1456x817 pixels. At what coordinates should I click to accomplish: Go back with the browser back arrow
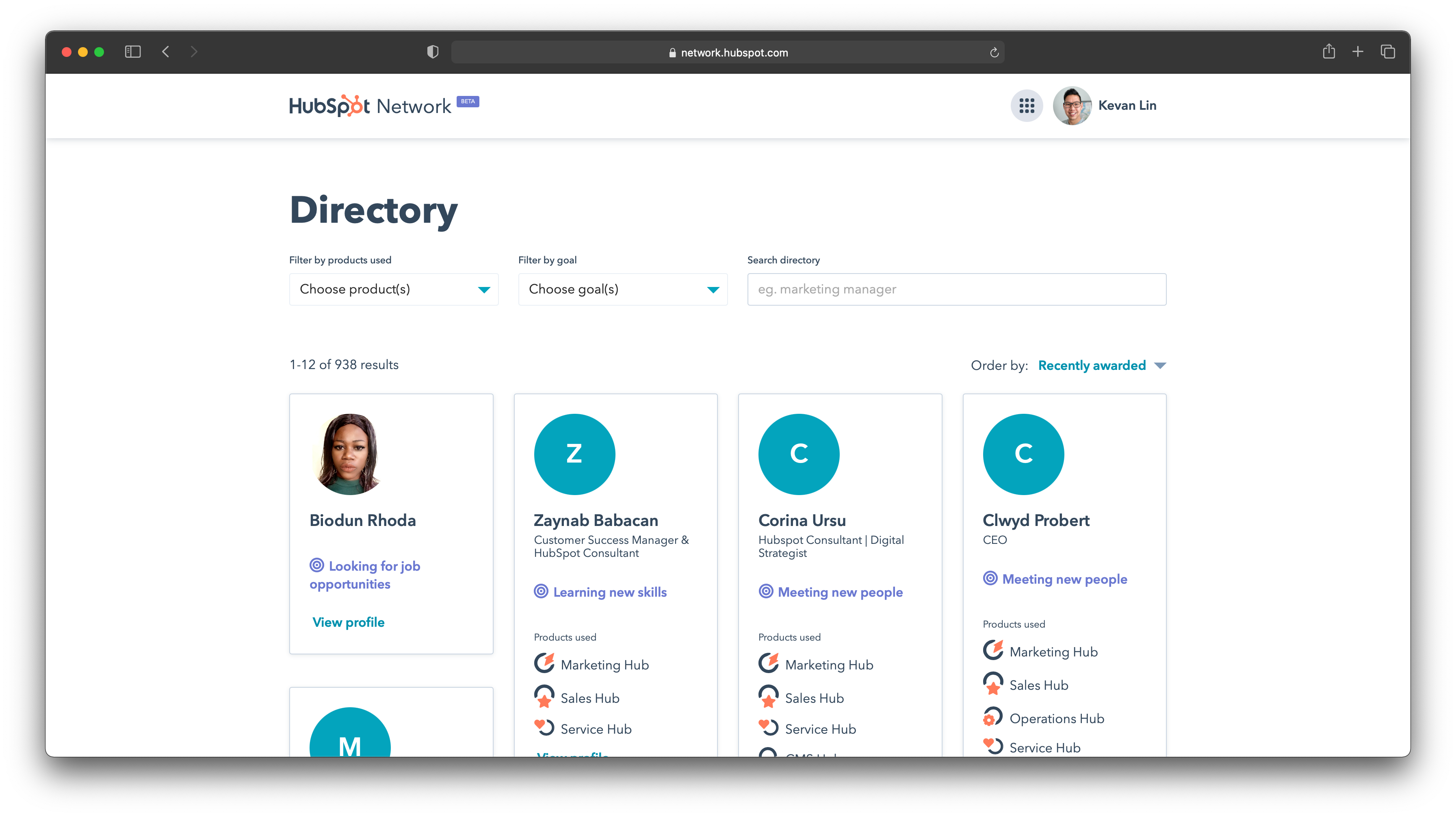[166, 52]
